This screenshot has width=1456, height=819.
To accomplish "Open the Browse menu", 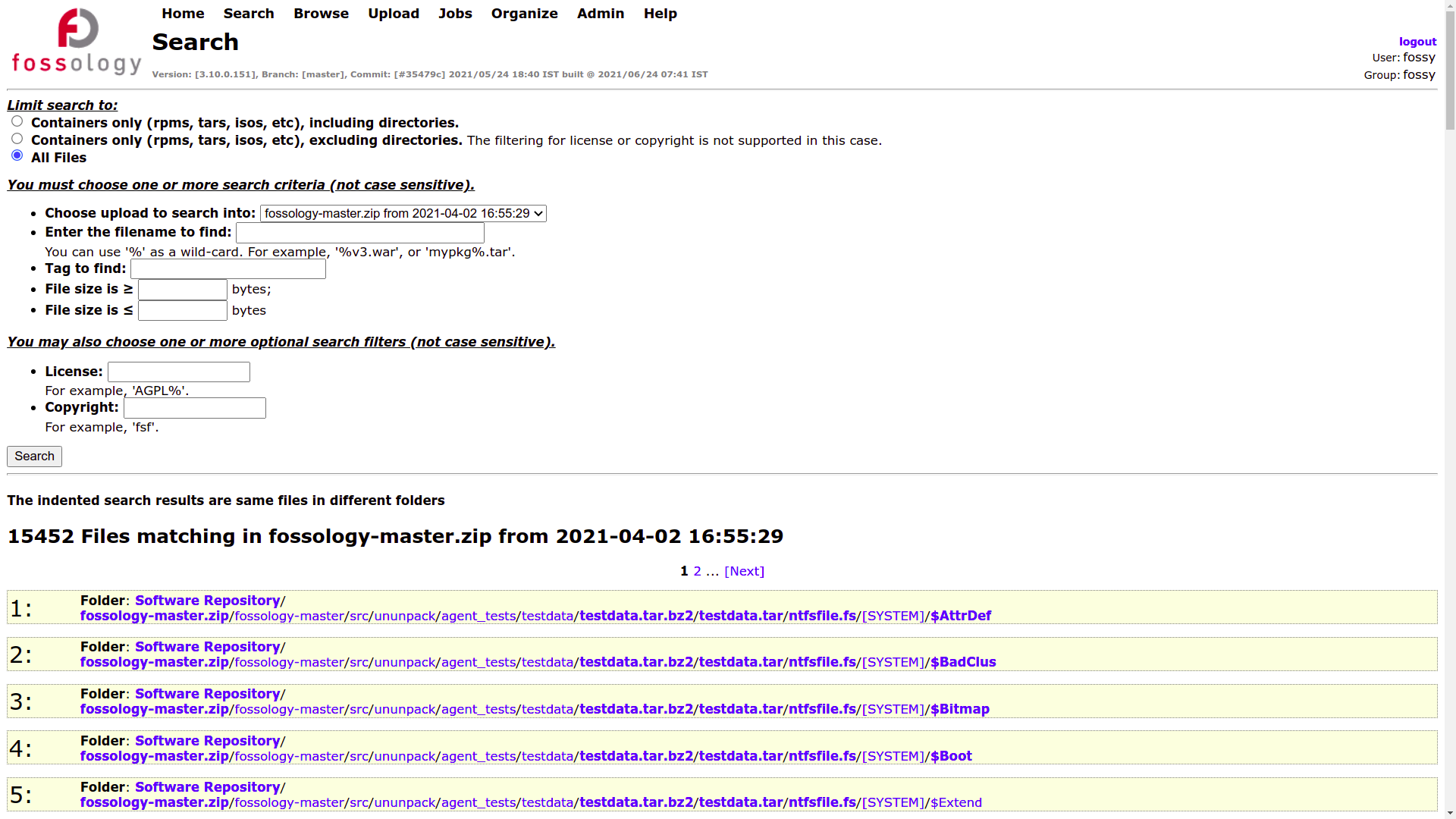I will click(x=321, y=13).
